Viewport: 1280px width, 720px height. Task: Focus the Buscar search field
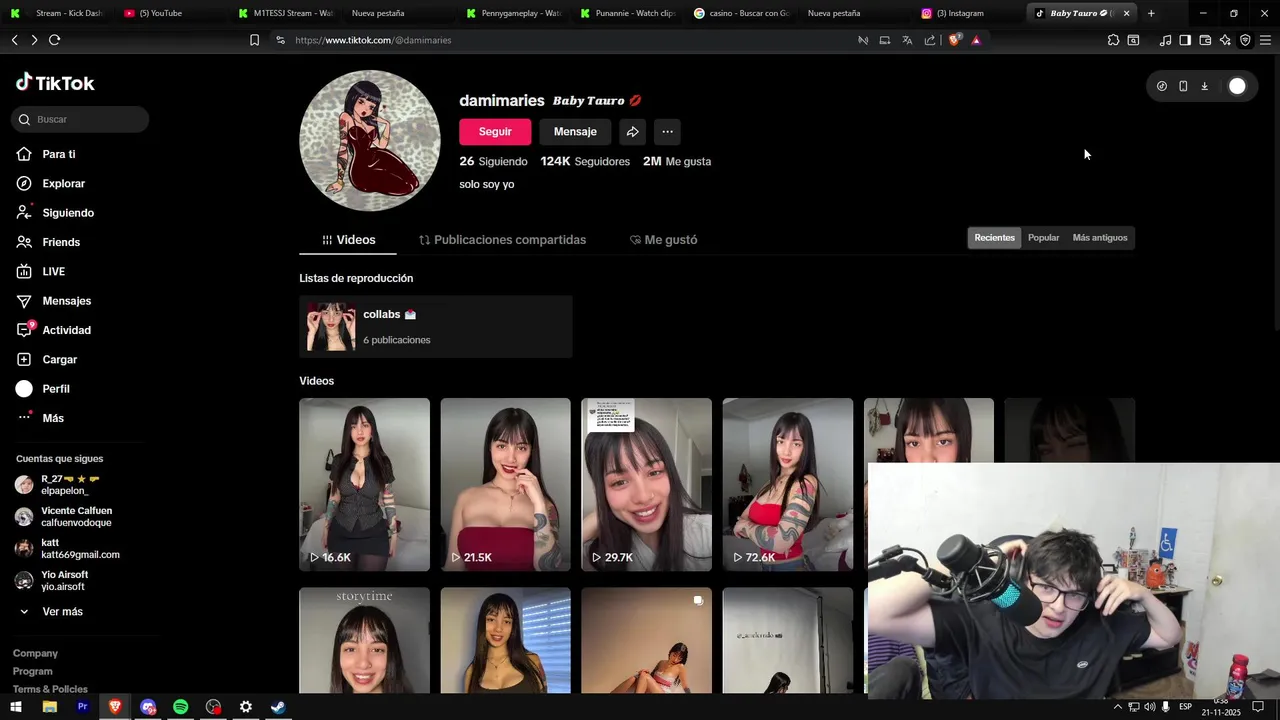80,119
